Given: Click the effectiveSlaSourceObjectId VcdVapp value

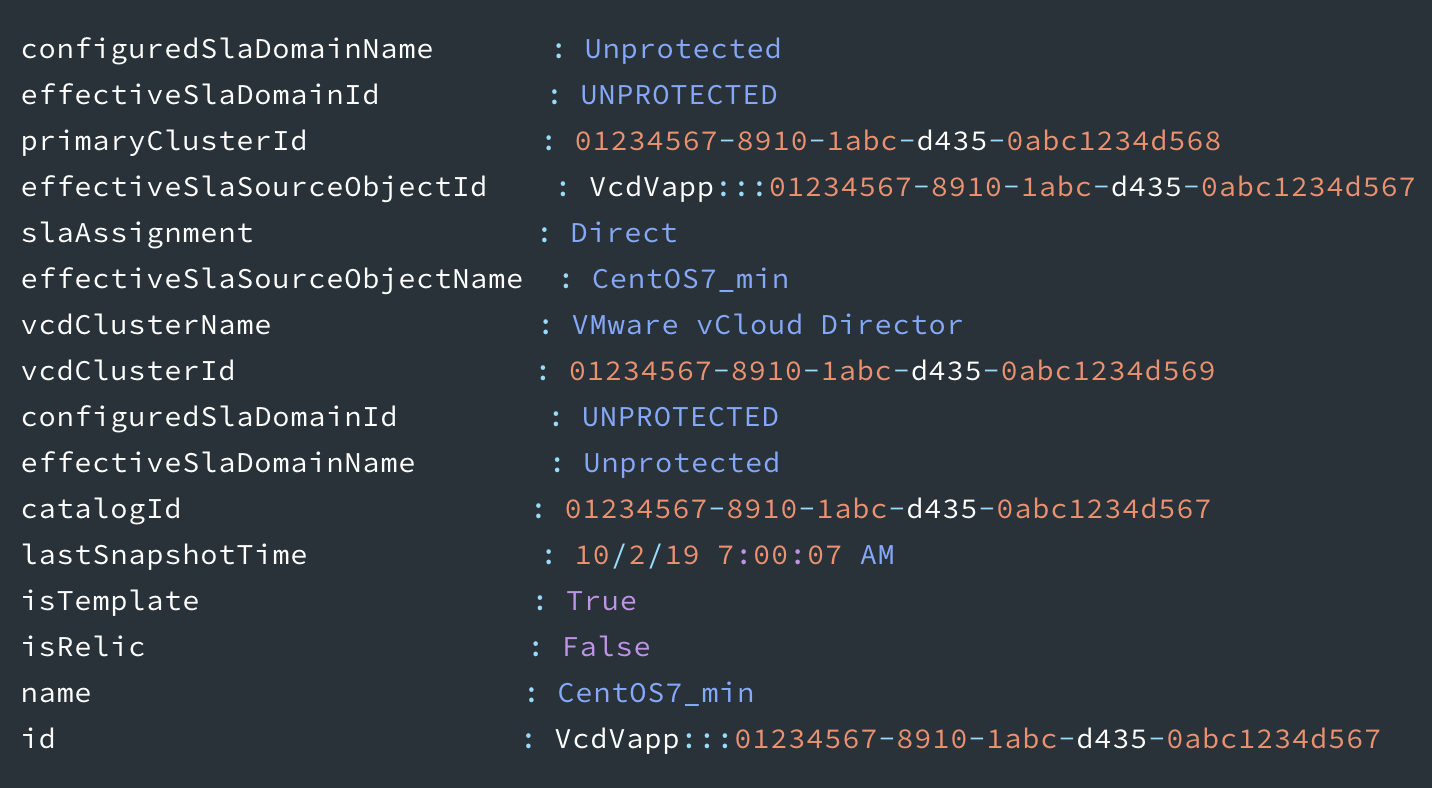Looking at the screenshot, I should point(1002,187).
